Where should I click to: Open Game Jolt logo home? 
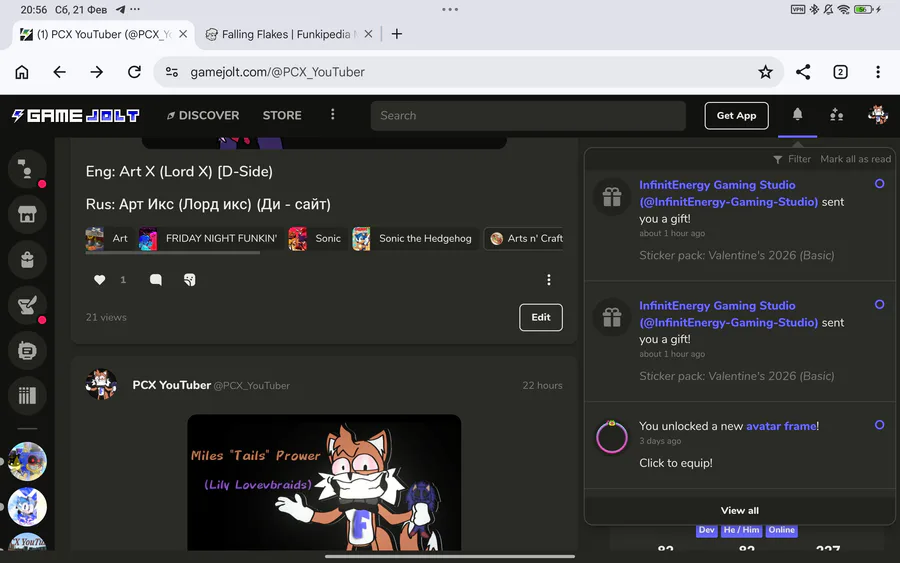pos(76,115)
